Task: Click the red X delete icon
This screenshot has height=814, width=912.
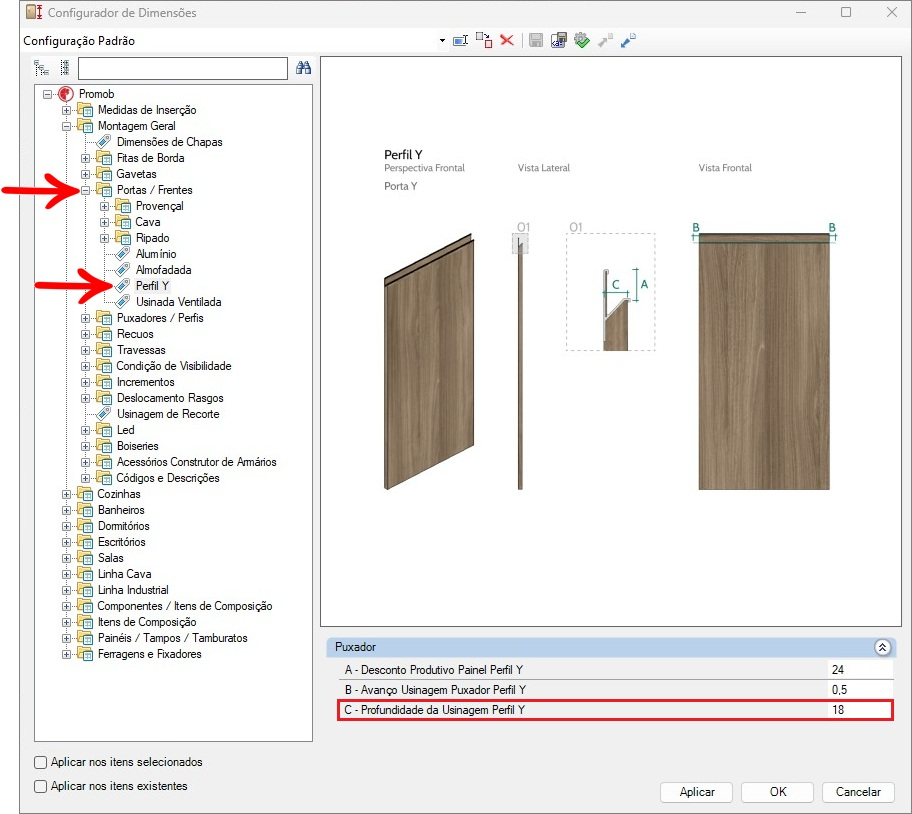Action: [x=507, y=41]
